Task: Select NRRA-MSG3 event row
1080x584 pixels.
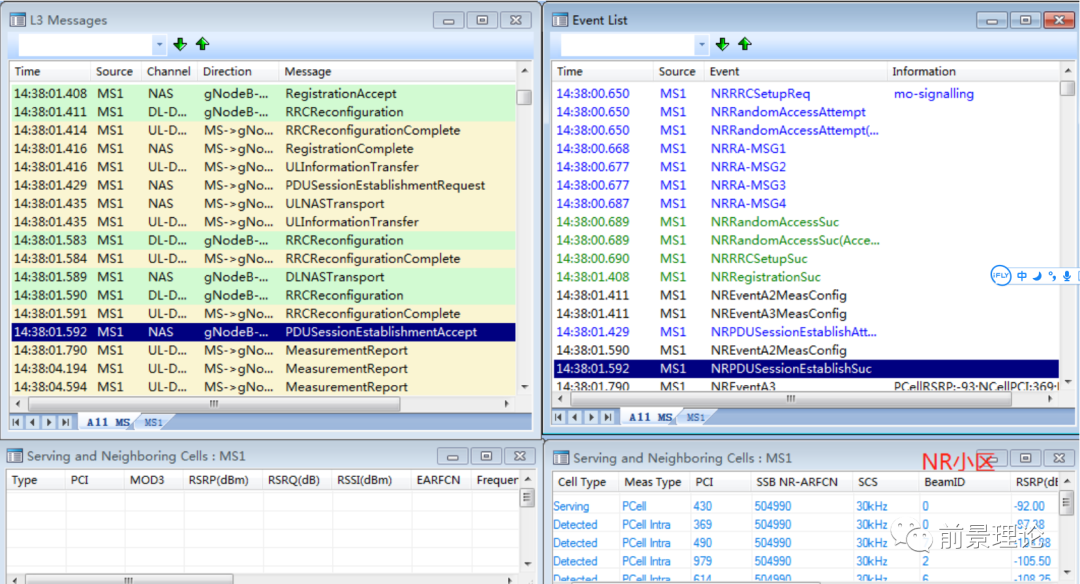Action: [x=806, y=185]
